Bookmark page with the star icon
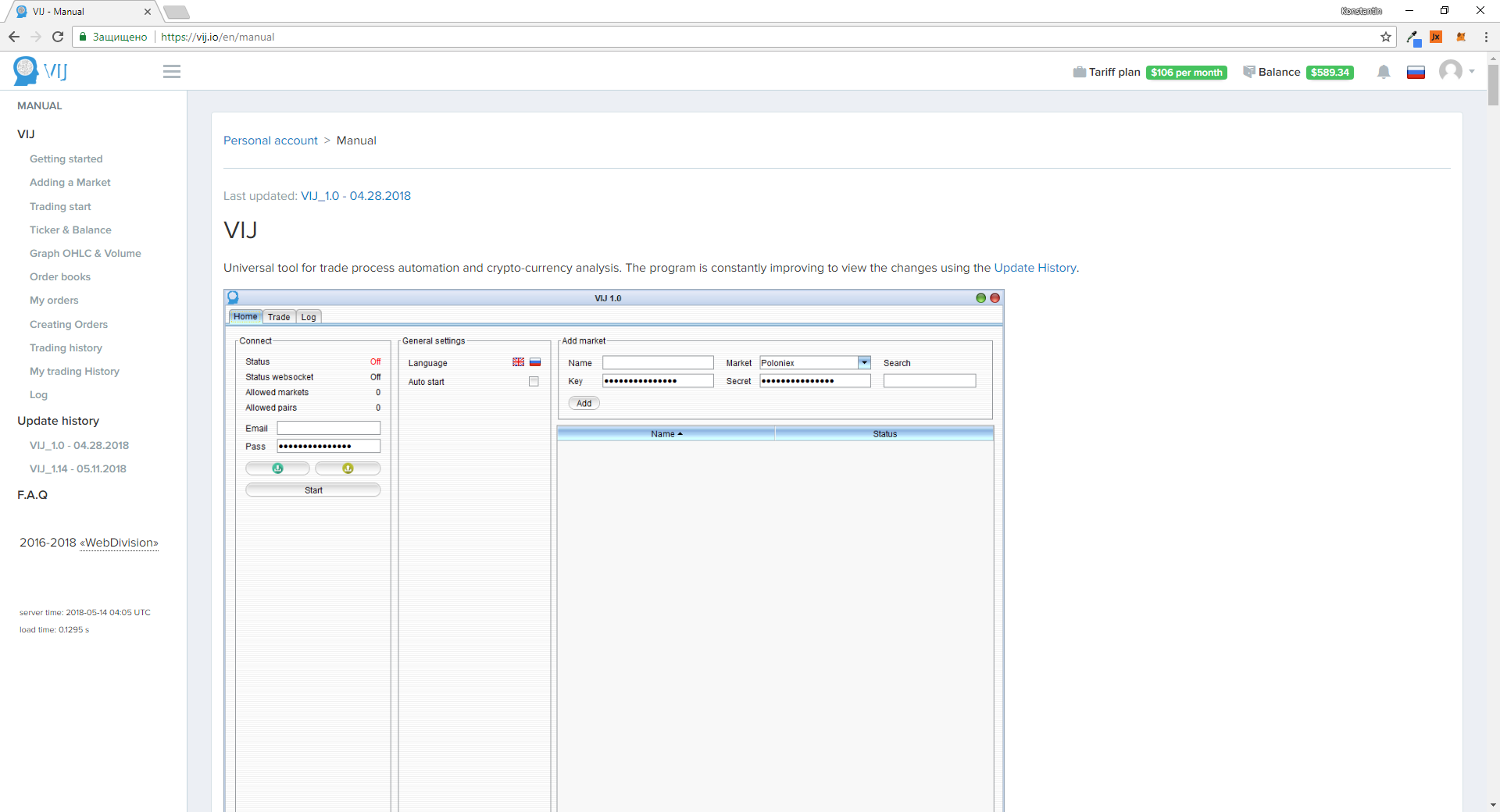Image resolution: width=1500 pixels, height=812 pixels. pyautogui.click(x=1386, y=37)
